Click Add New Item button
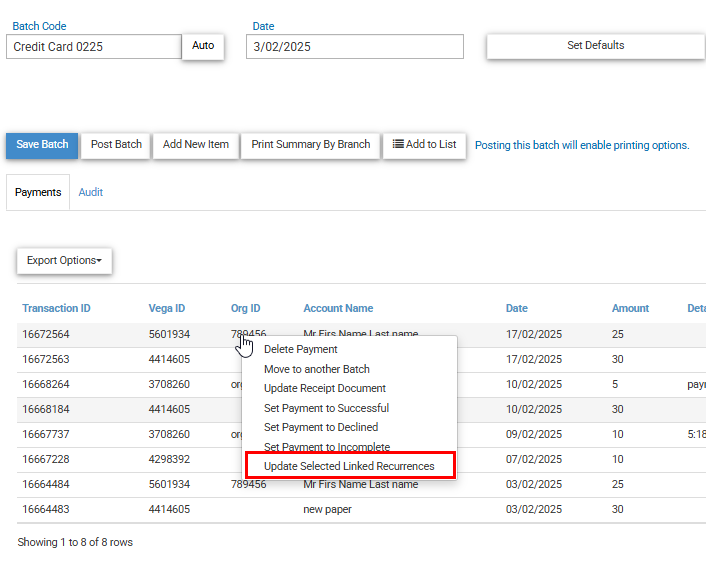 pyautogui.click(x=196, y=145)
